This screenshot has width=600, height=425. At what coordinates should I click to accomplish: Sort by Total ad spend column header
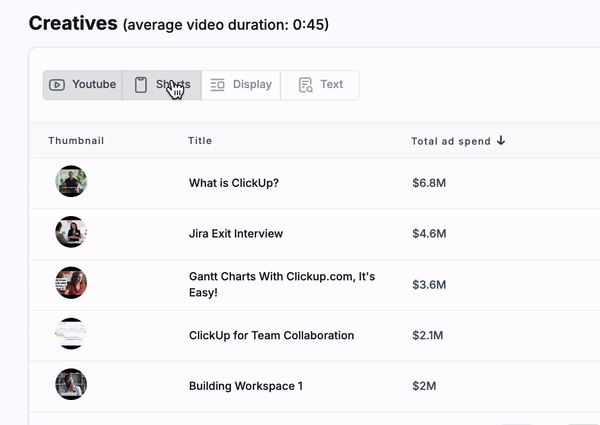pyautogui.click(x=451, y=141)
